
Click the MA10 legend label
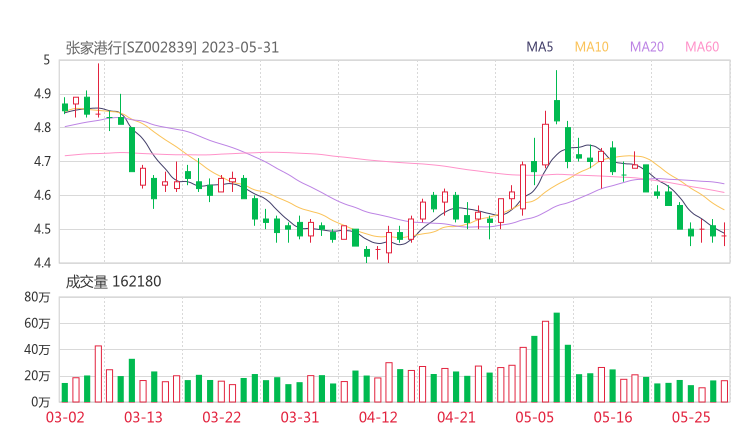[x=591, y=47]
